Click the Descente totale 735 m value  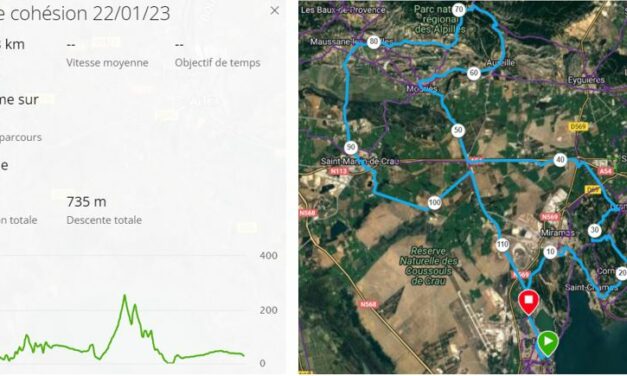tap(86, 202)
